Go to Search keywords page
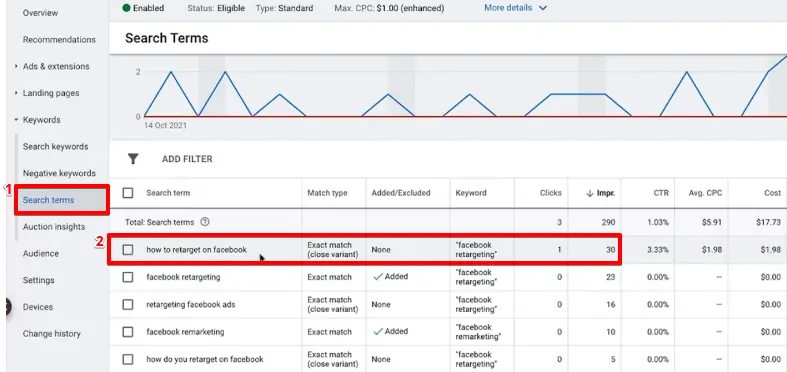This screenshot has height=372, width=787. [x=55, y=147]
